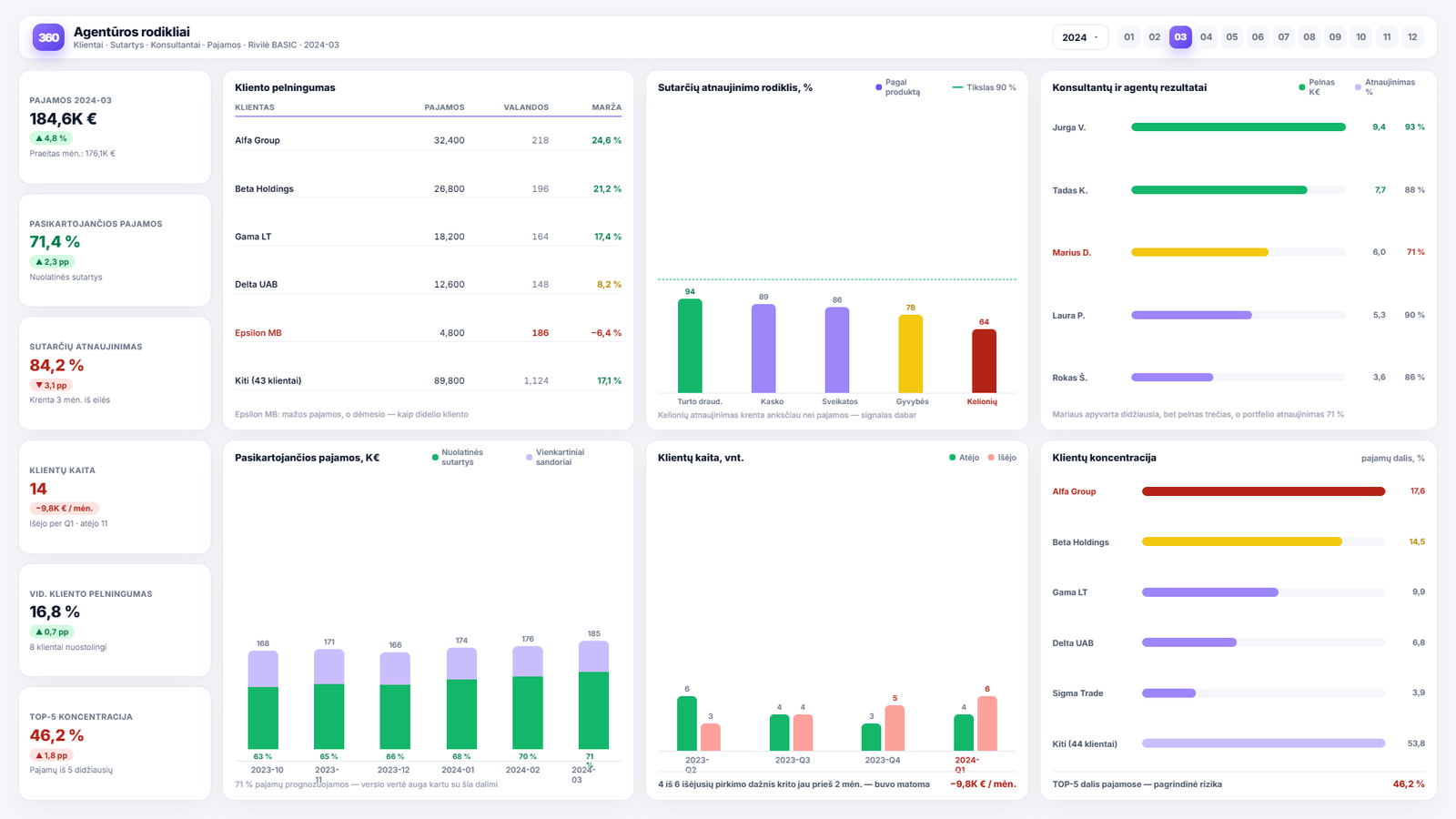
Task: Click Jurga V. progress bar
Action: click(x=1239, y=127)
